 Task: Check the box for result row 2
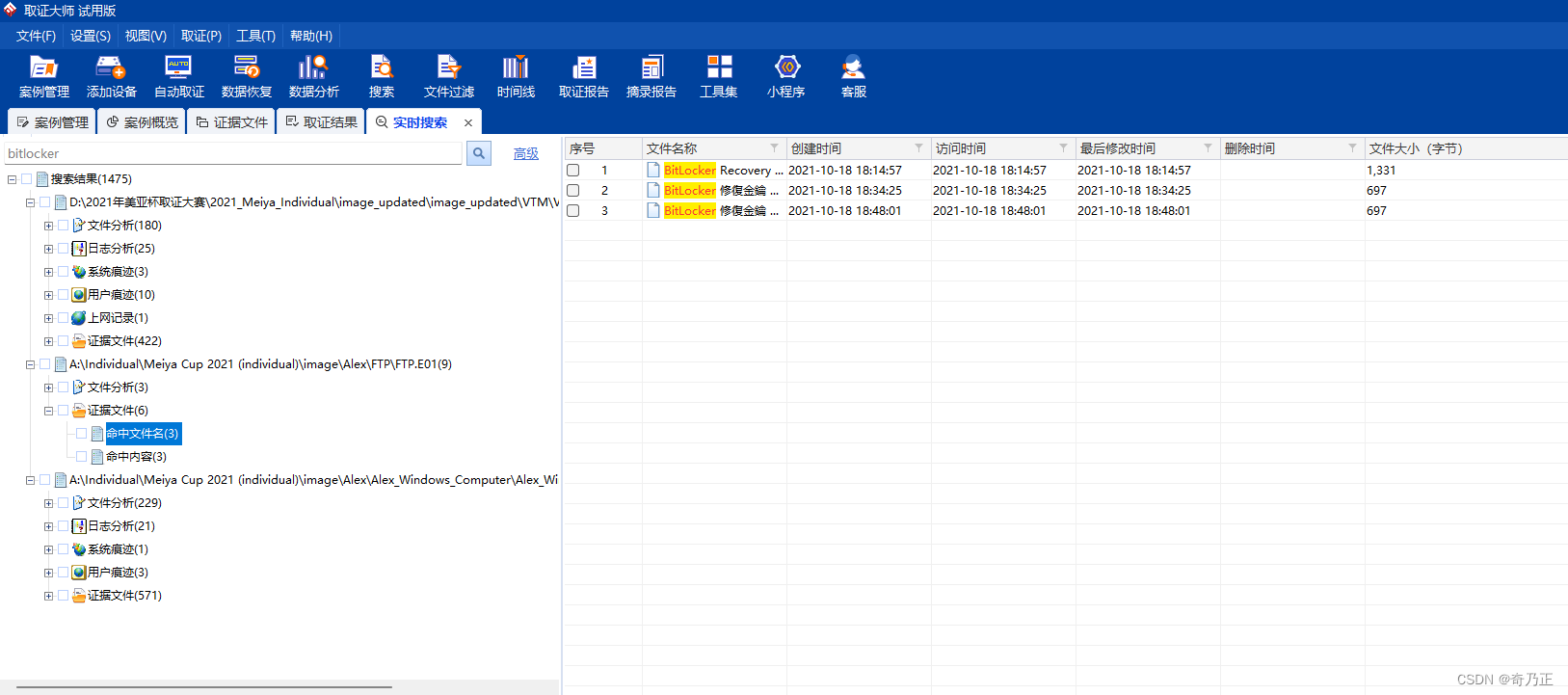pyautogui.click(x=573, y=190)
